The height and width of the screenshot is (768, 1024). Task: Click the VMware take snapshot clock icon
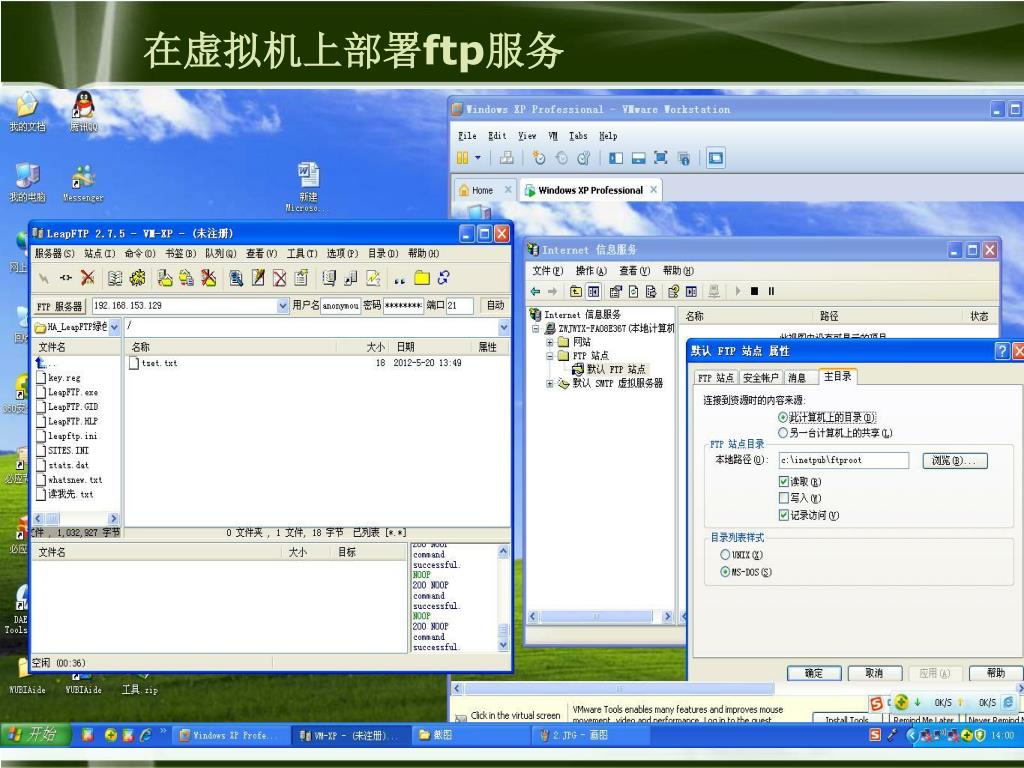coord(539,158)
